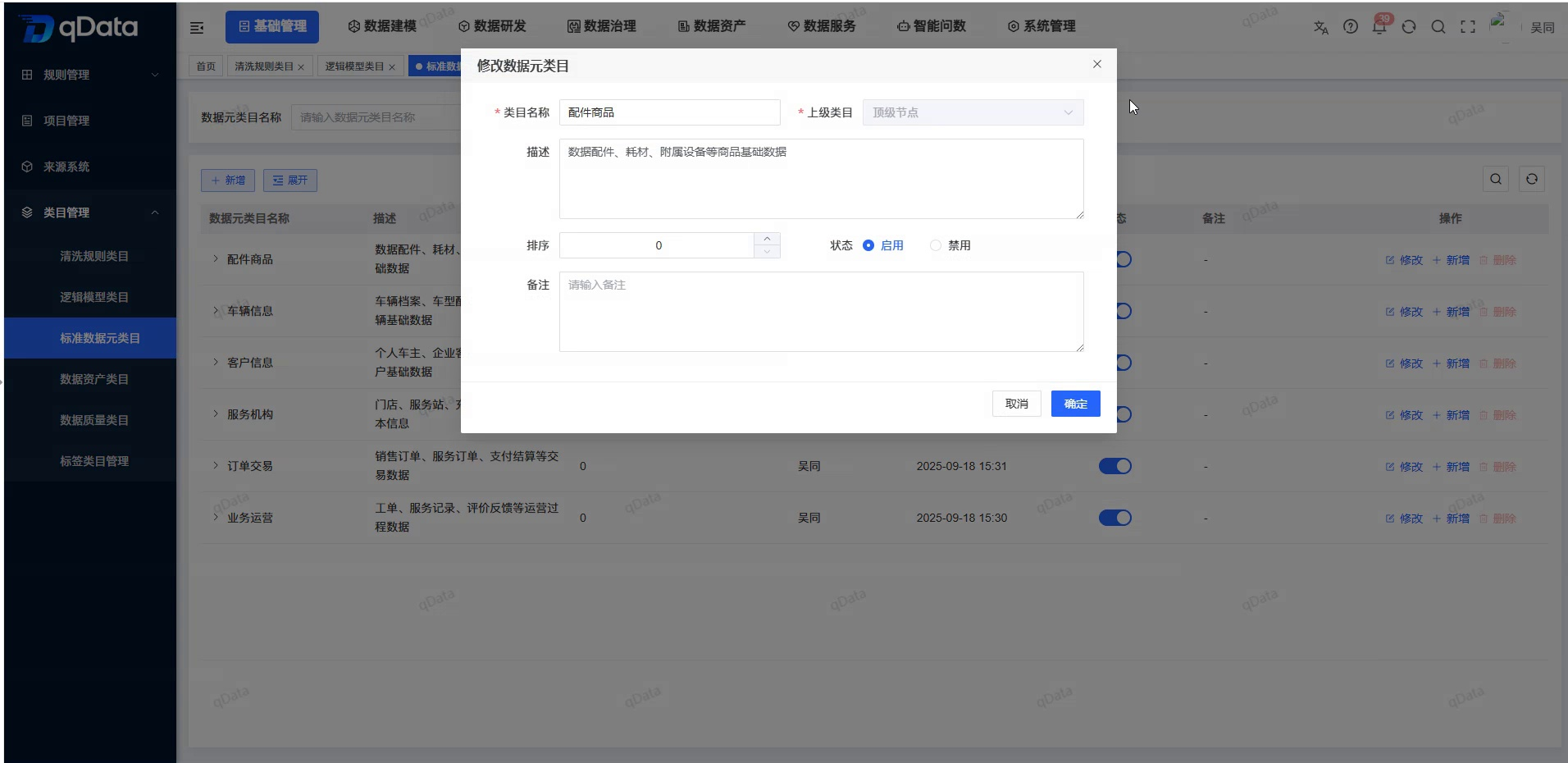The height and width of the screenshot is (763, 1568).
Task: Click 新增 link for 业务运营 row
Action: (1451, 519)
